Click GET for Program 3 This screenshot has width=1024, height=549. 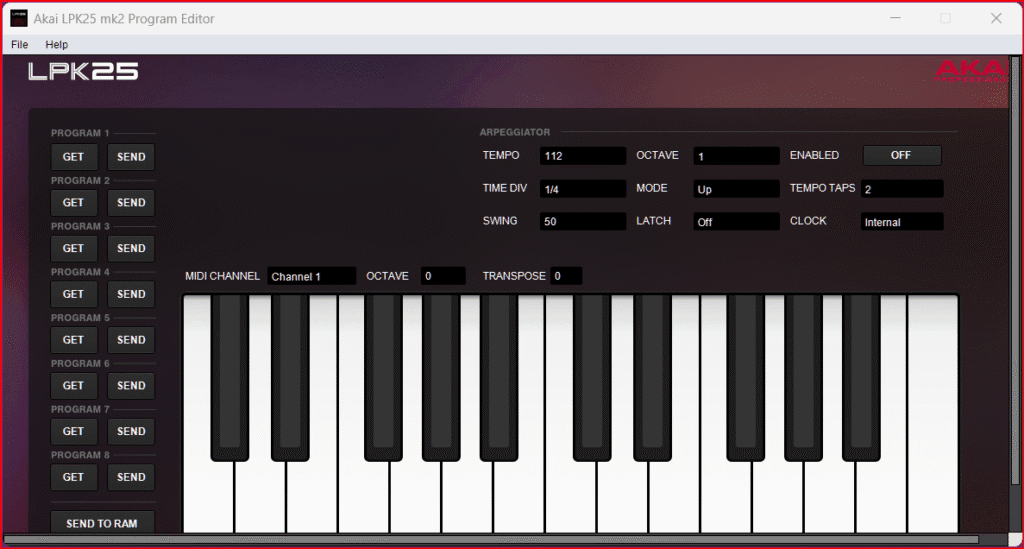[73, 248]
